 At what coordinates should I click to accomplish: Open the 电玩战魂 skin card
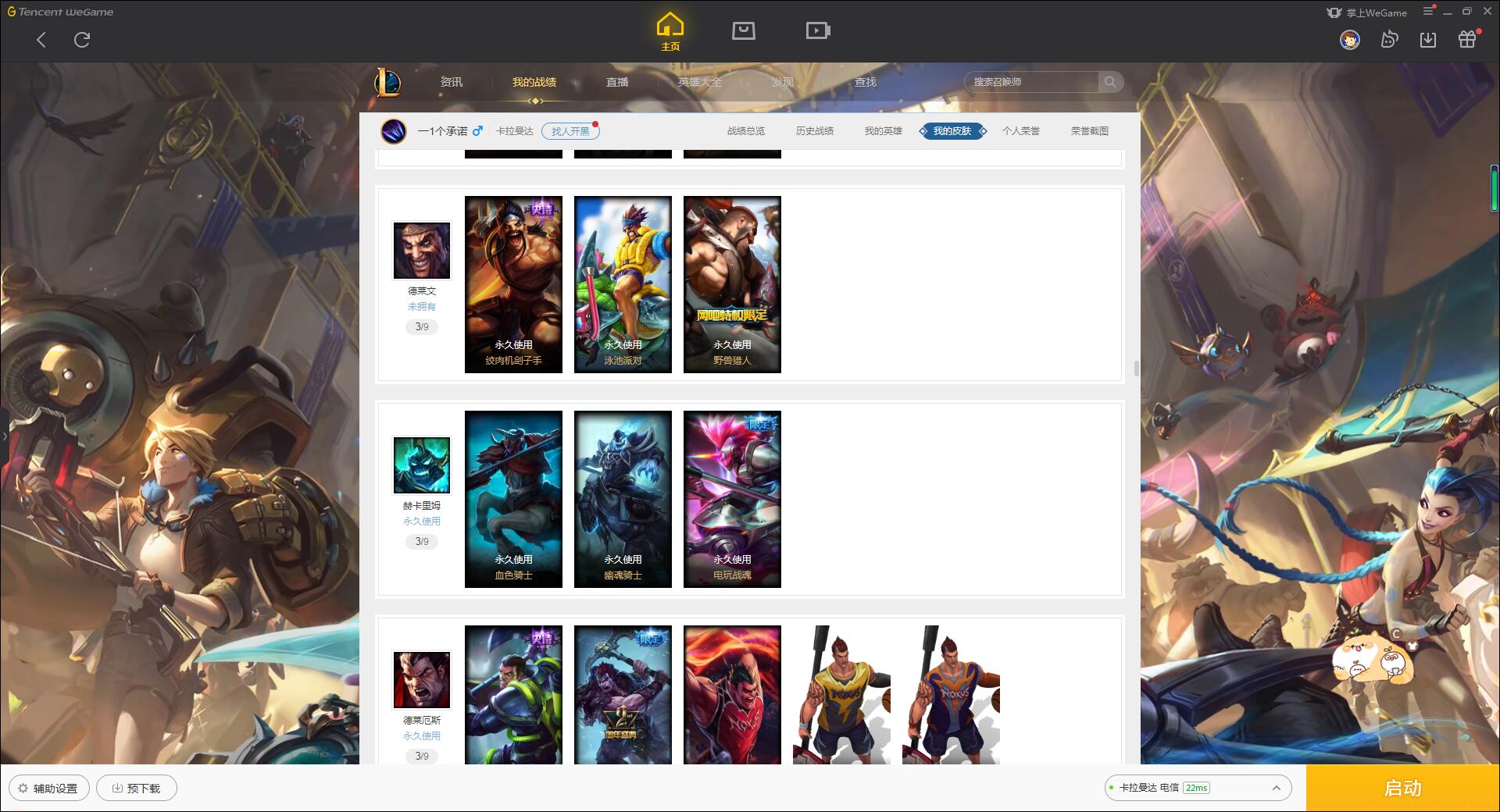click(x=732, y=499)
